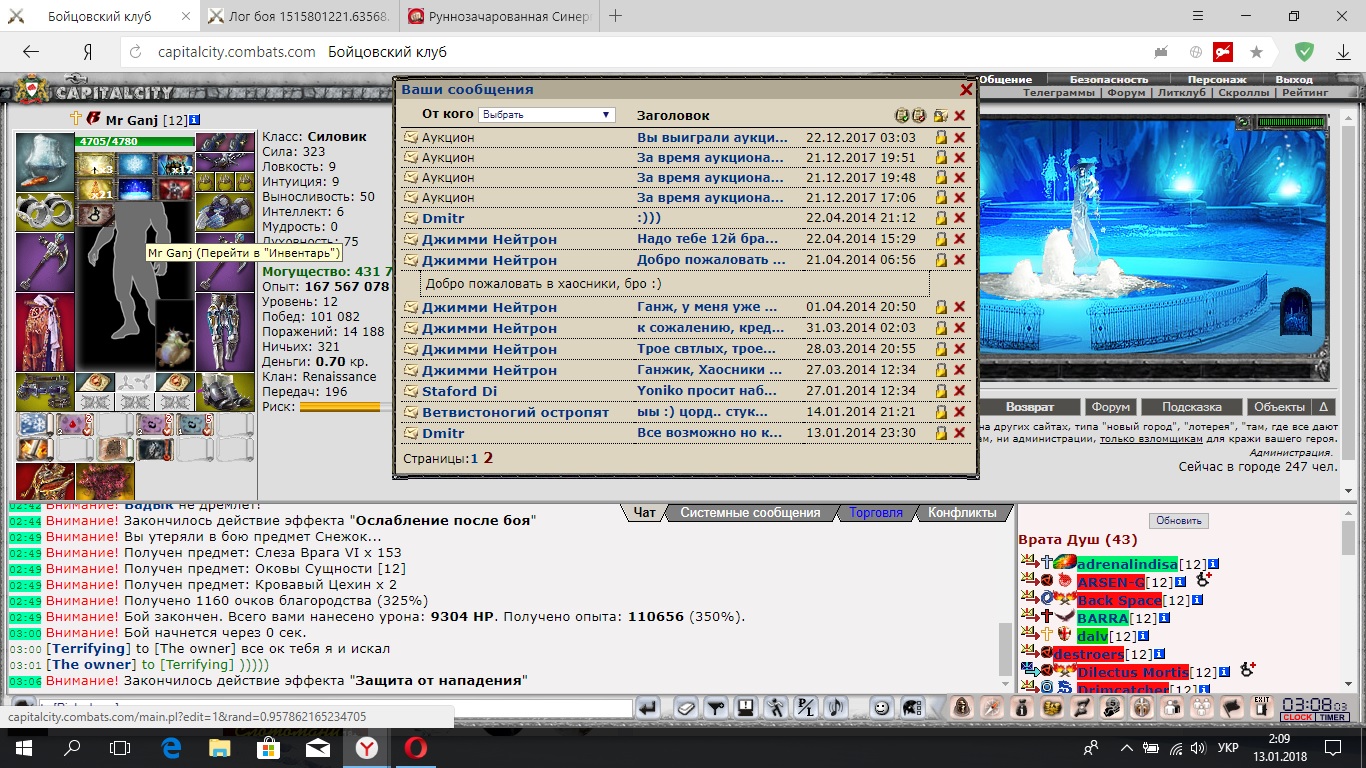Click the eraser clear-chat icon

pos(686,708)
